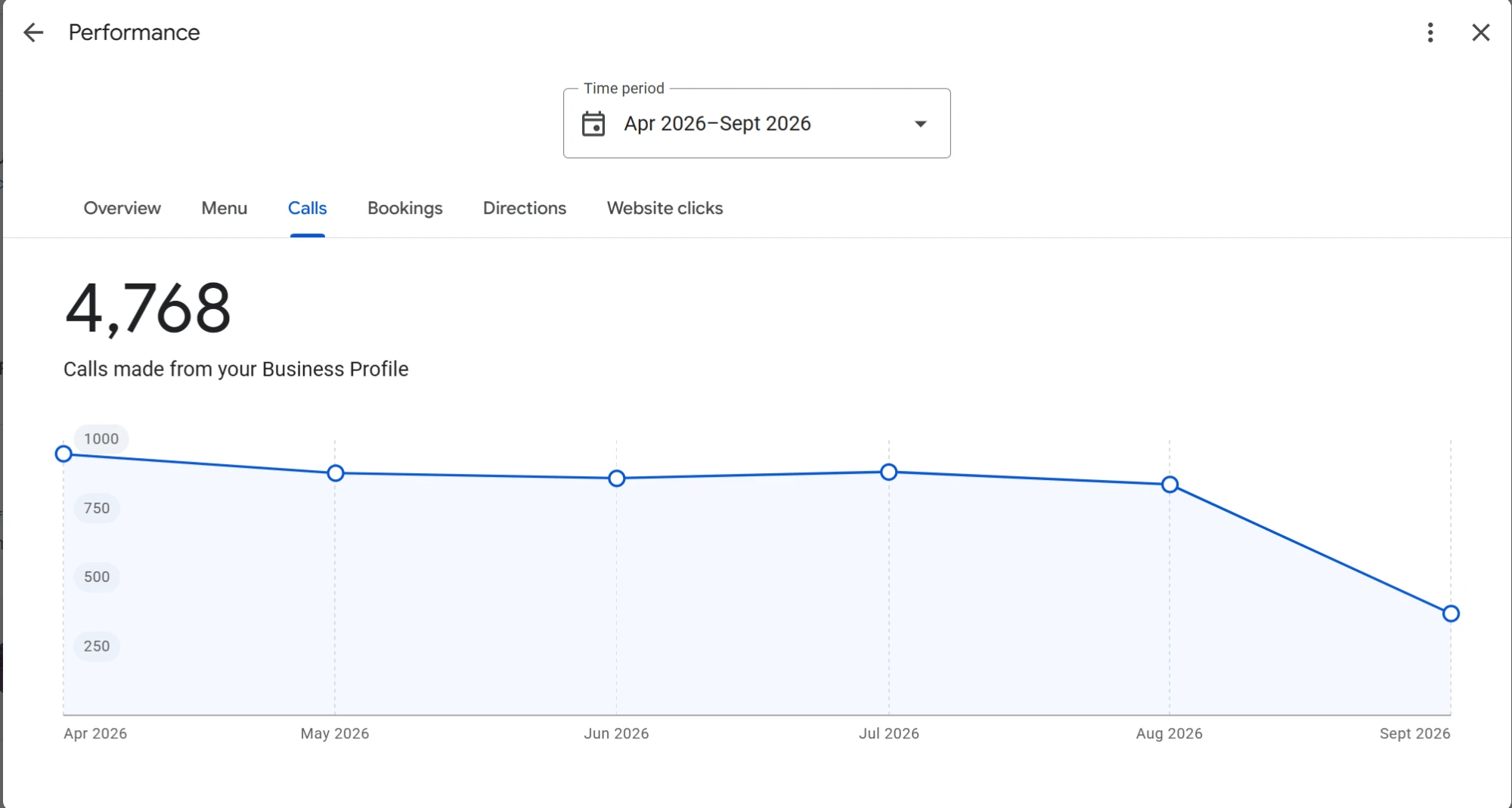Open the three-dot more options menu

tap(1430, 33)
